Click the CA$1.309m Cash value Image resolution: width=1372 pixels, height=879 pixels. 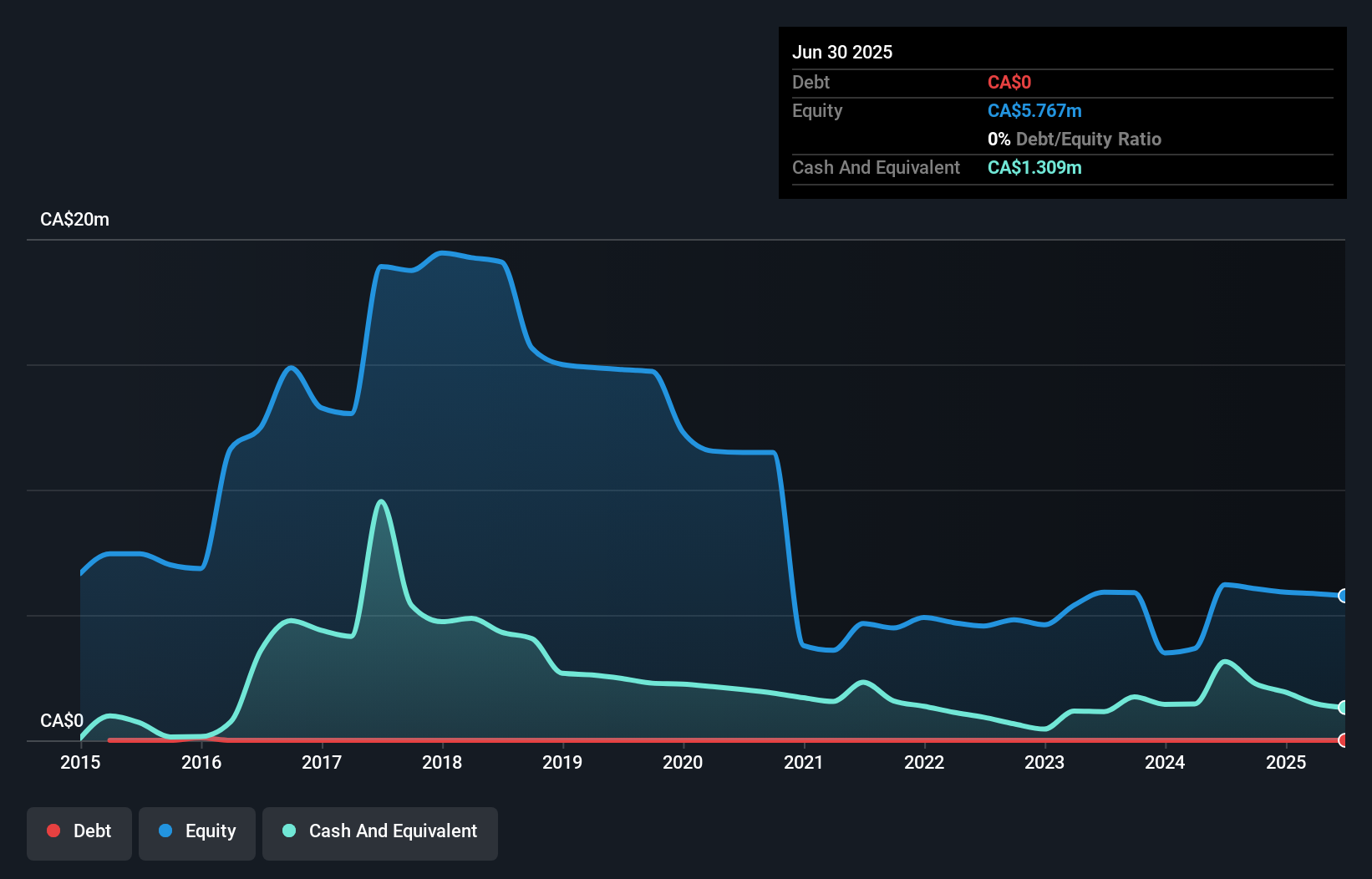coord(1034,167)
